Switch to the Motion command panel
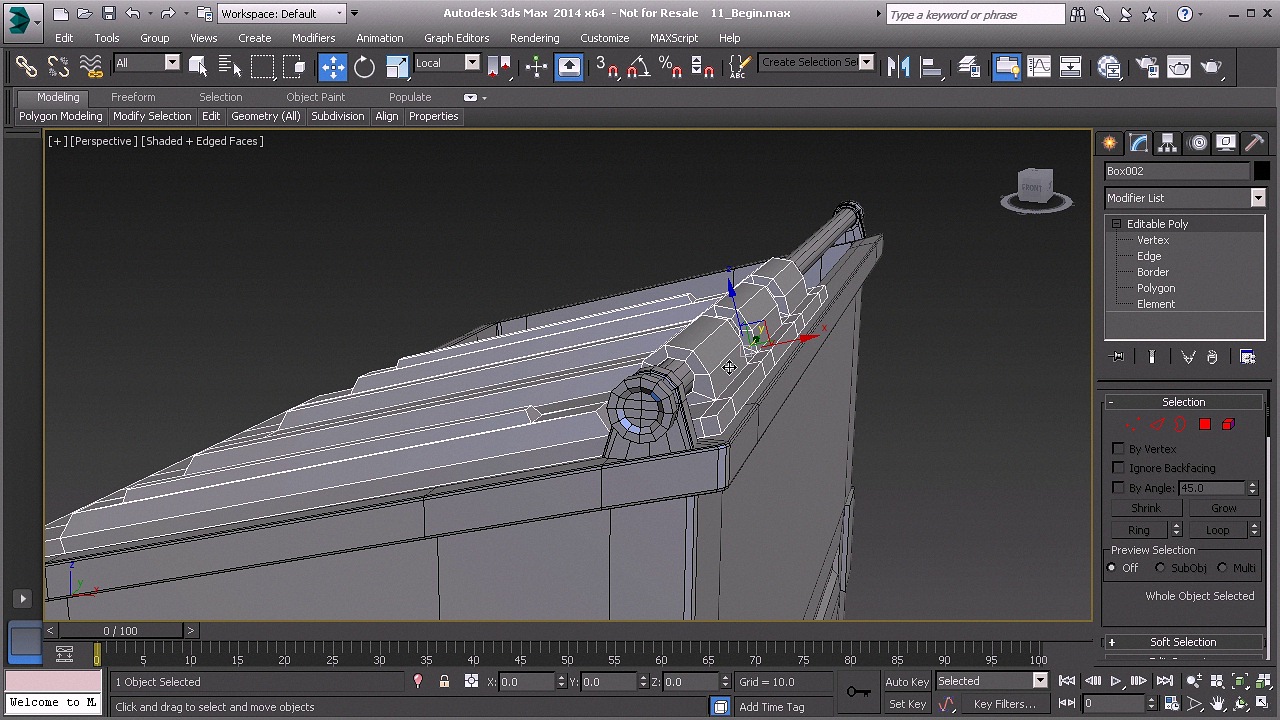Image resolution: width=1280 pixels, height=720 pixels. (1198, 143)
